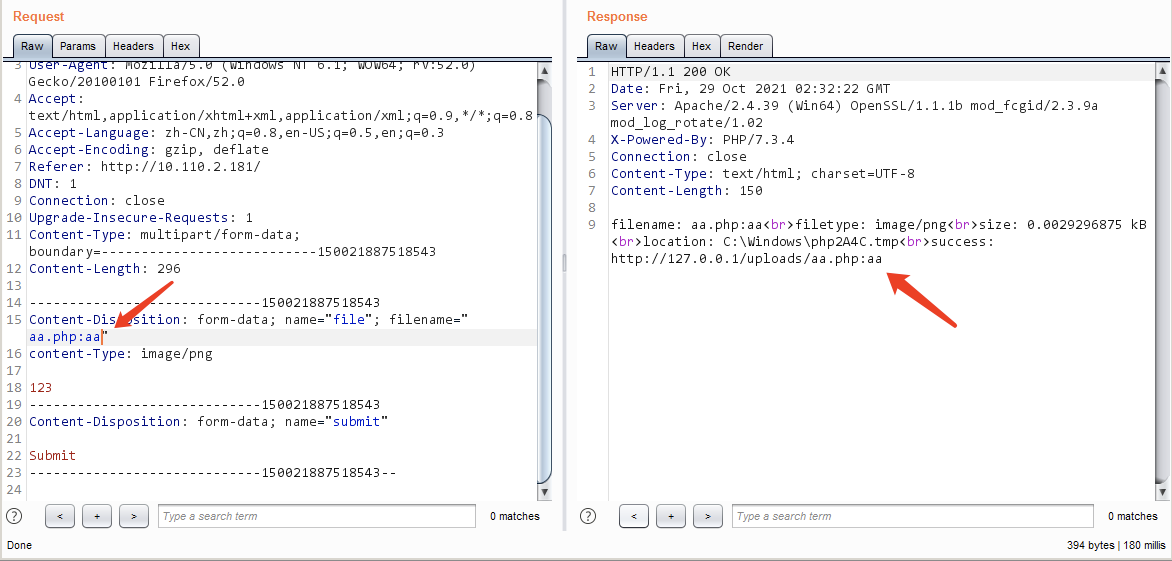Switch to the Response Render tab
1172x561 pixels.
coord(746,46)
